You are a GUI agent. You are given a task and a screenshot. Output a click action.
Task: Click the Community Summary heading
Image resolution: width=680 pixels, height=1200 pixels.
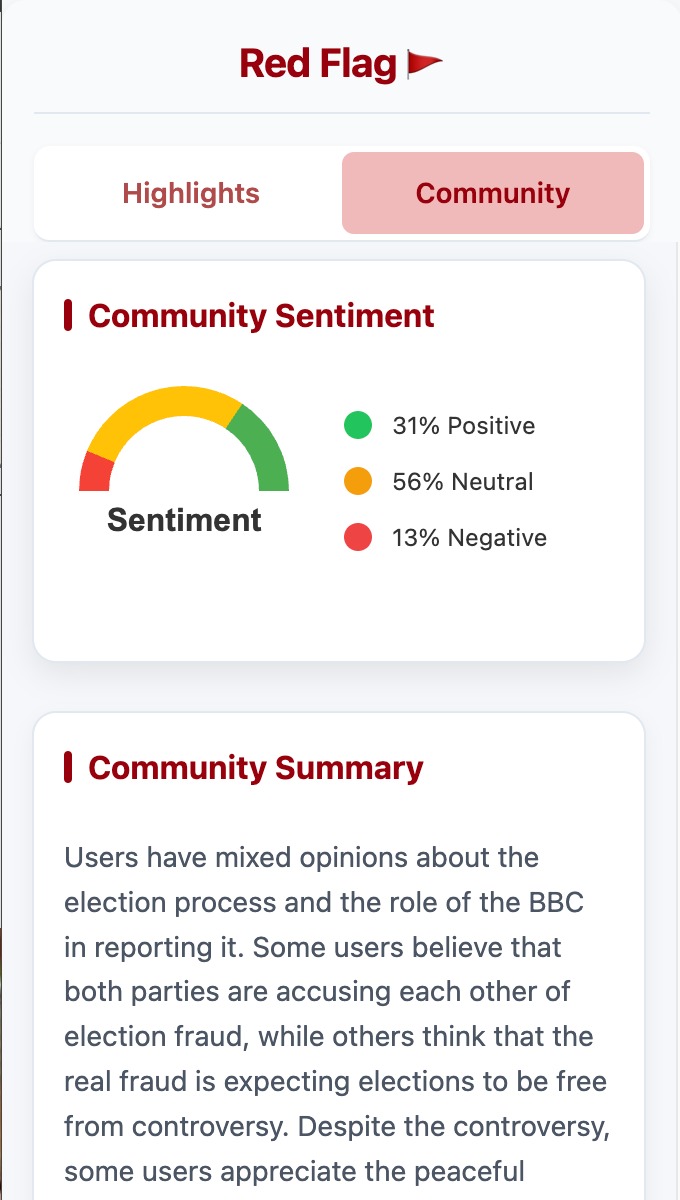(x=256, y=768)
